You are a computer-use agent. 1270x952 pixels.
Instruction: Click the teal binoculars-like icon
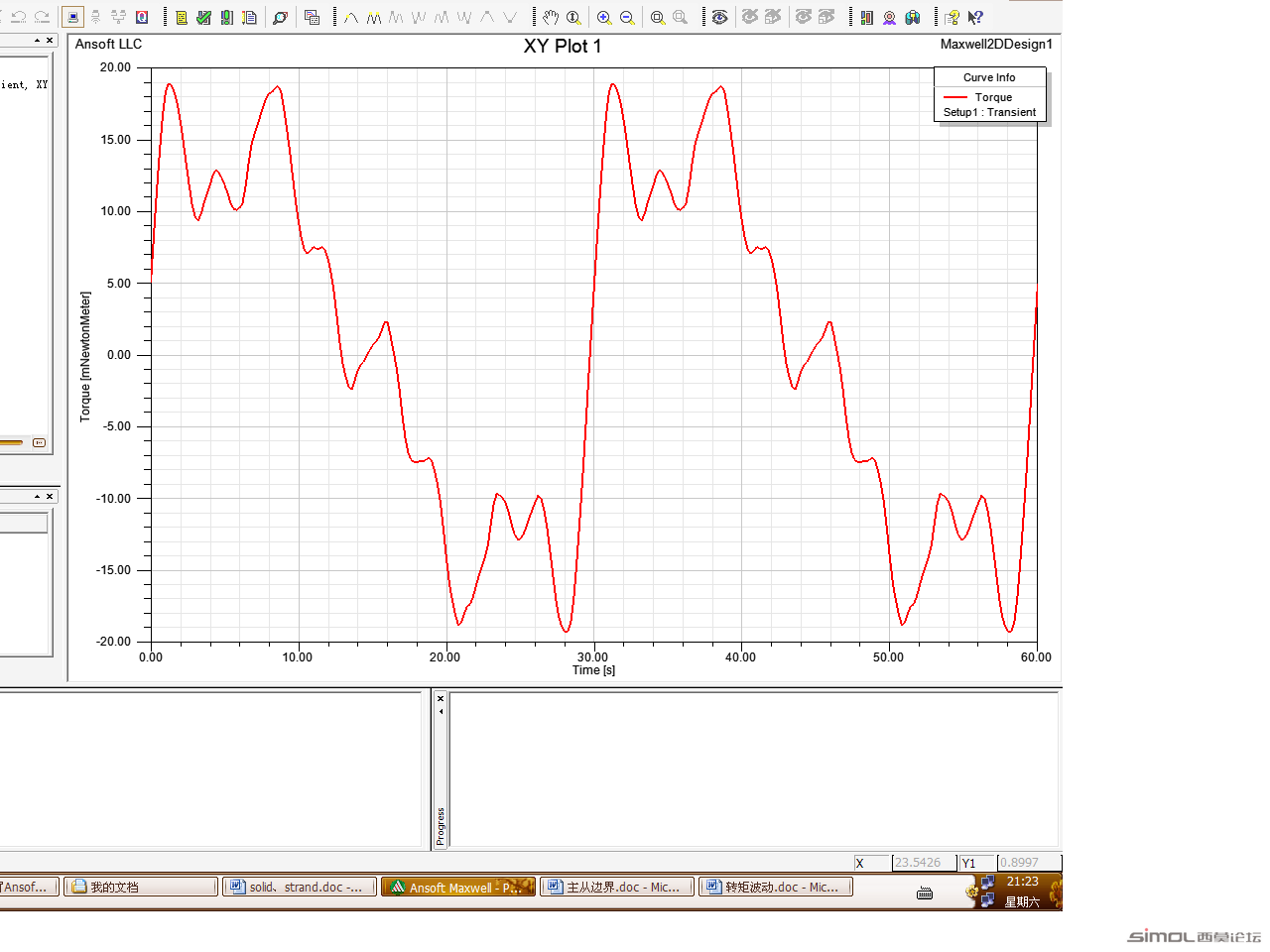coord(913,17)
